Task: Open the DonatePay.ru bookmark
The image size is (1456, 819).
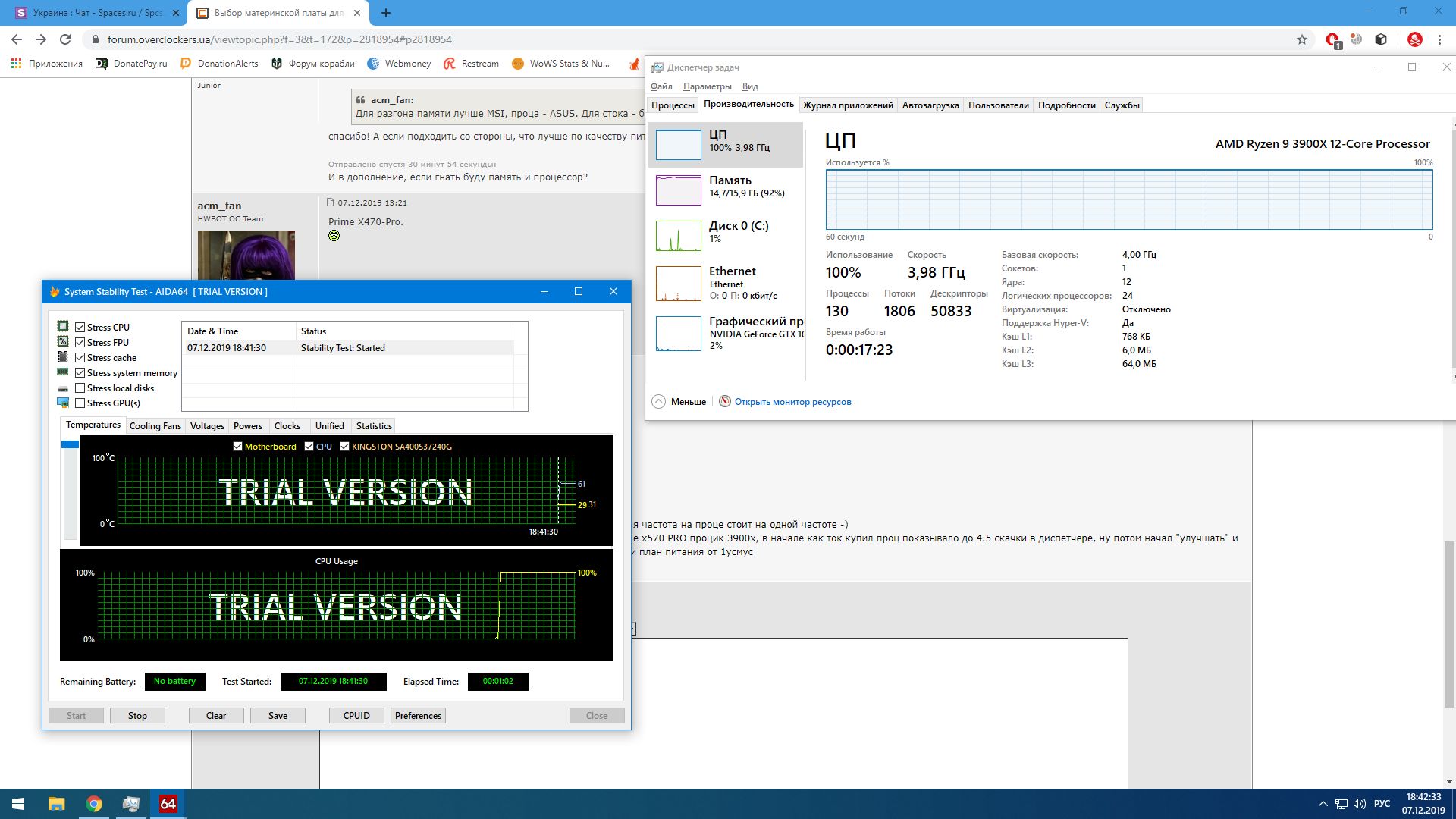Action: coord(131,64)
